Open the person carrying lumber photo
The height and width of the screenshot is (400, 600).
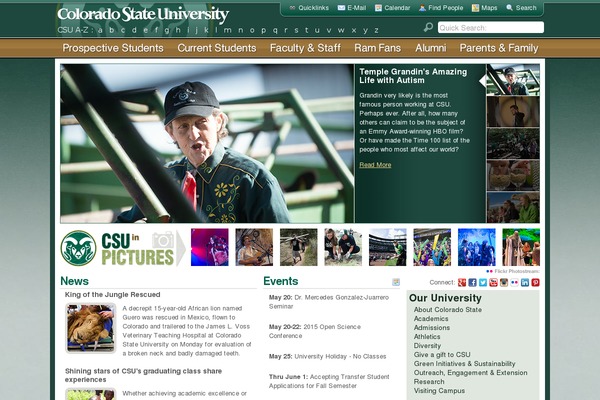pyautogui.click(x=298, y=247)
